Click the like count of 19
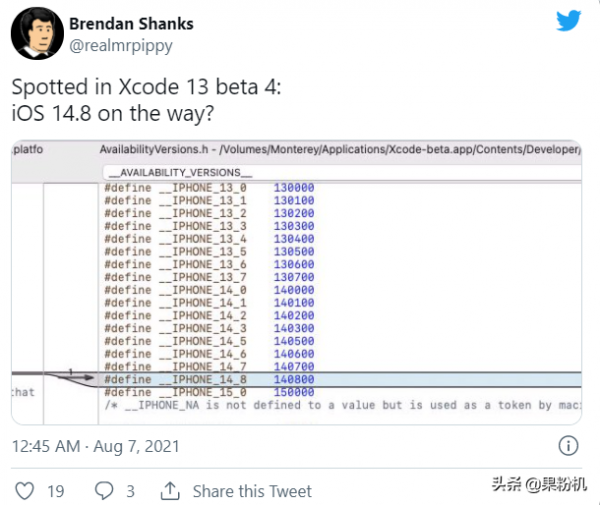The height and width of the screenshot is (505, 600). [x=56, y=491]
